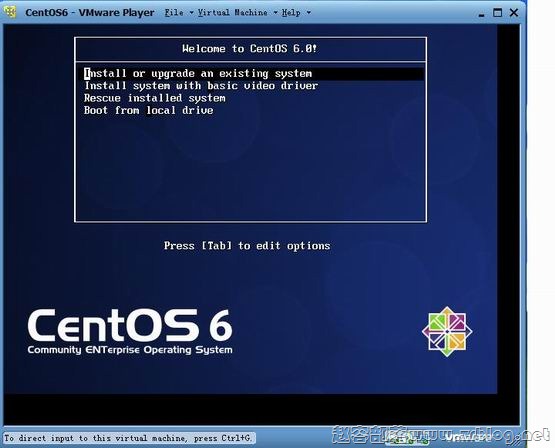Open the Virtual Machine menu
This screenshot has width=555, height=448.
(237, 13)
